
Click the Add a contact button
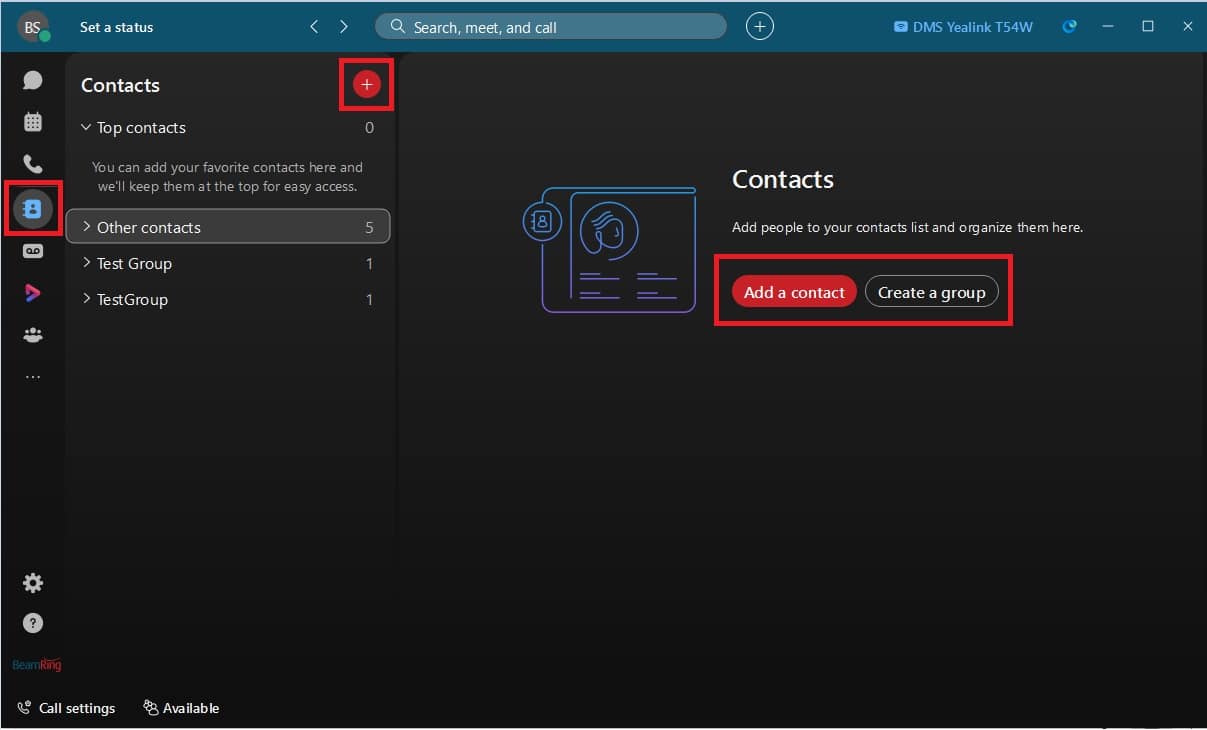pyautogui.click(x=794, y=292)
